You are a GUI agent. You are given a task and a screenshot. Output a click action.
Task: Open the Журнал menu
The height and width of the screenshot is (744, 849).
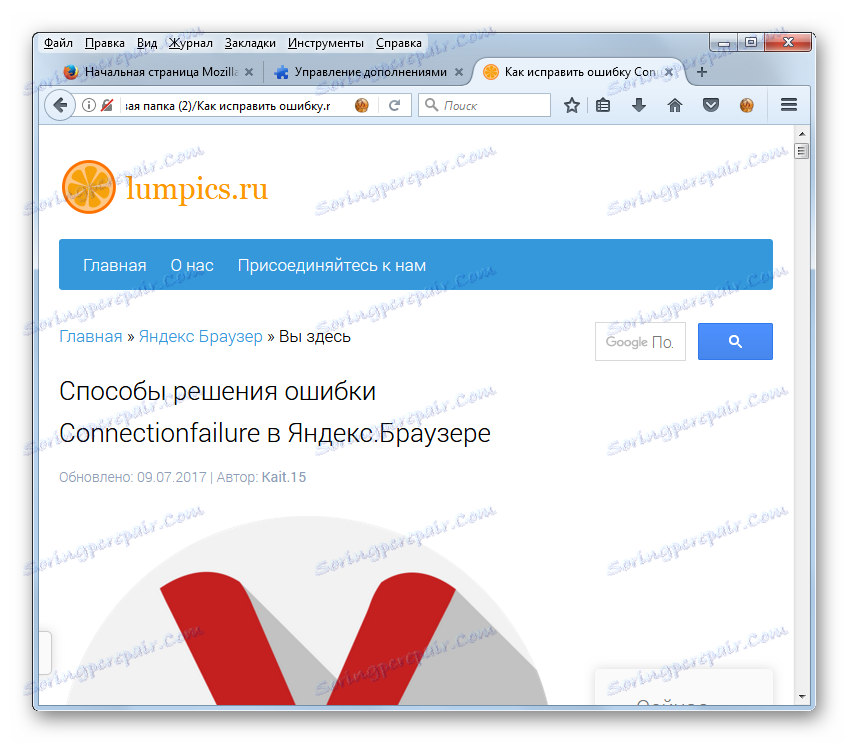[x=191, y=43]
